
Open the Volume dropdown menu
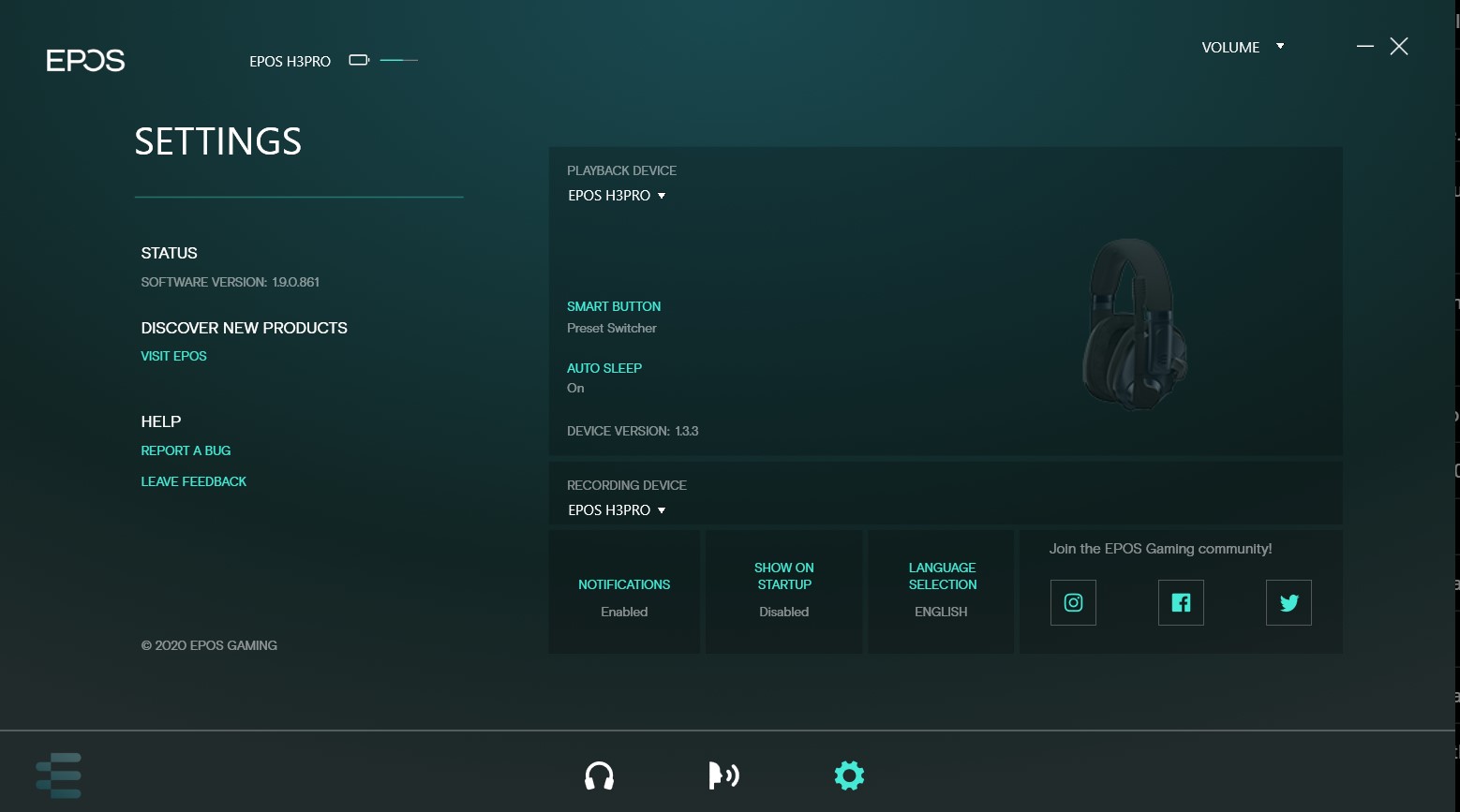click(1243, 48)
